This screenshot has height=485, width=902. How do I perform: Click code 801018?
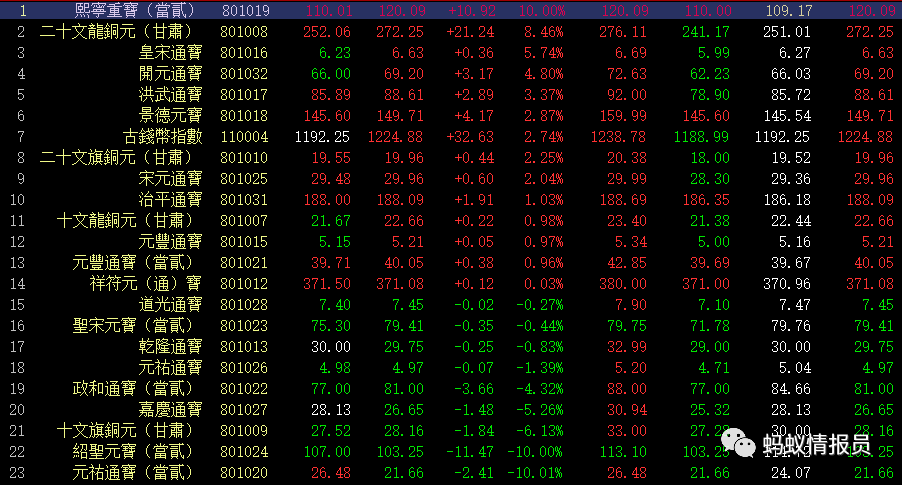tap(244, 116)
